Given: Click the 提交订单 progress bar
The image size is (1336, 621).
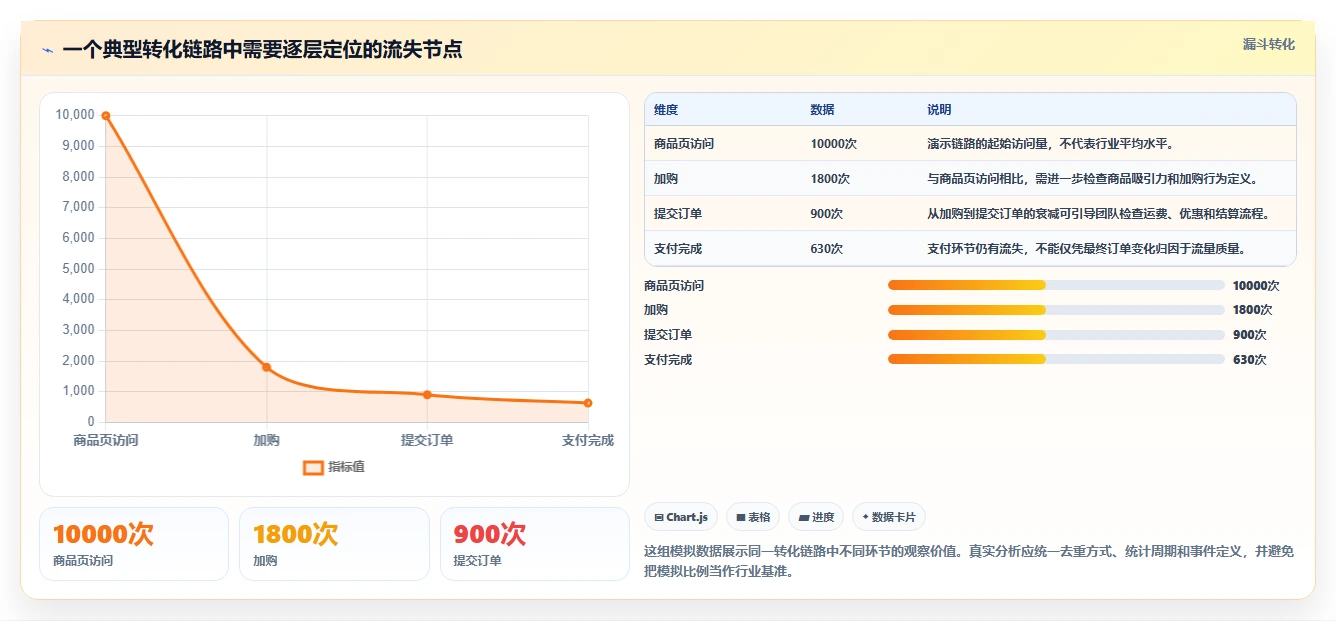Looking at the screenshot, I should click(x=1056, y=335).
